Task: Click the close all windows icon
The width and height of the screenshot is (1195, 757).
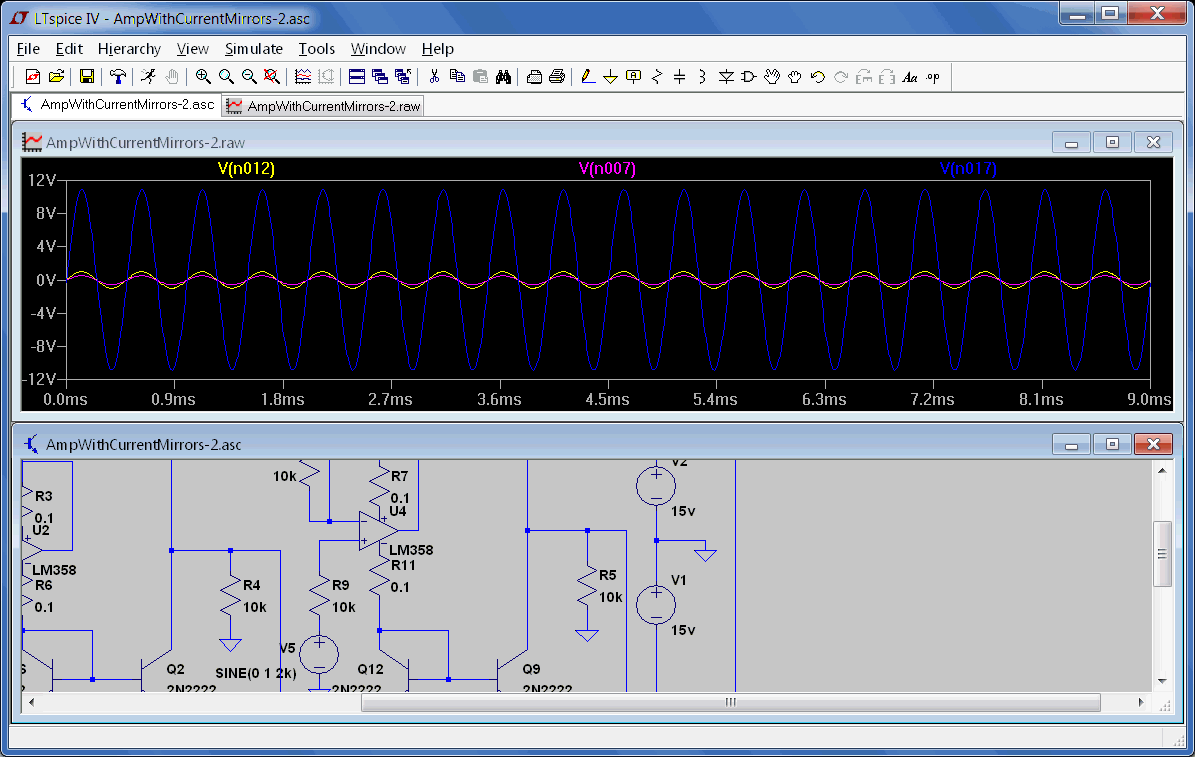Action: click(403, 76)
